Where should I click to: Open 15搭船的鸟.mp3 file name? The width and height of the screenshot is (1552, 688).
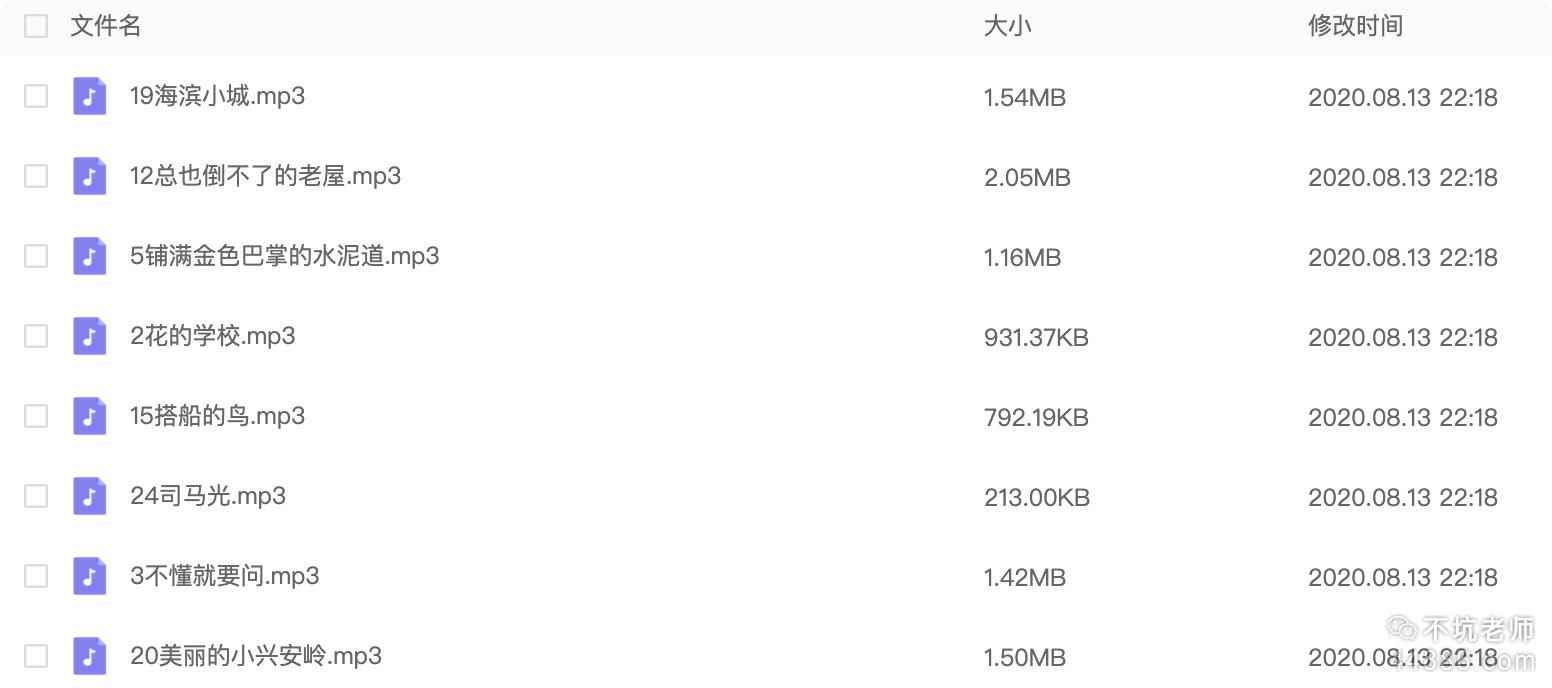tap(217, 416)
